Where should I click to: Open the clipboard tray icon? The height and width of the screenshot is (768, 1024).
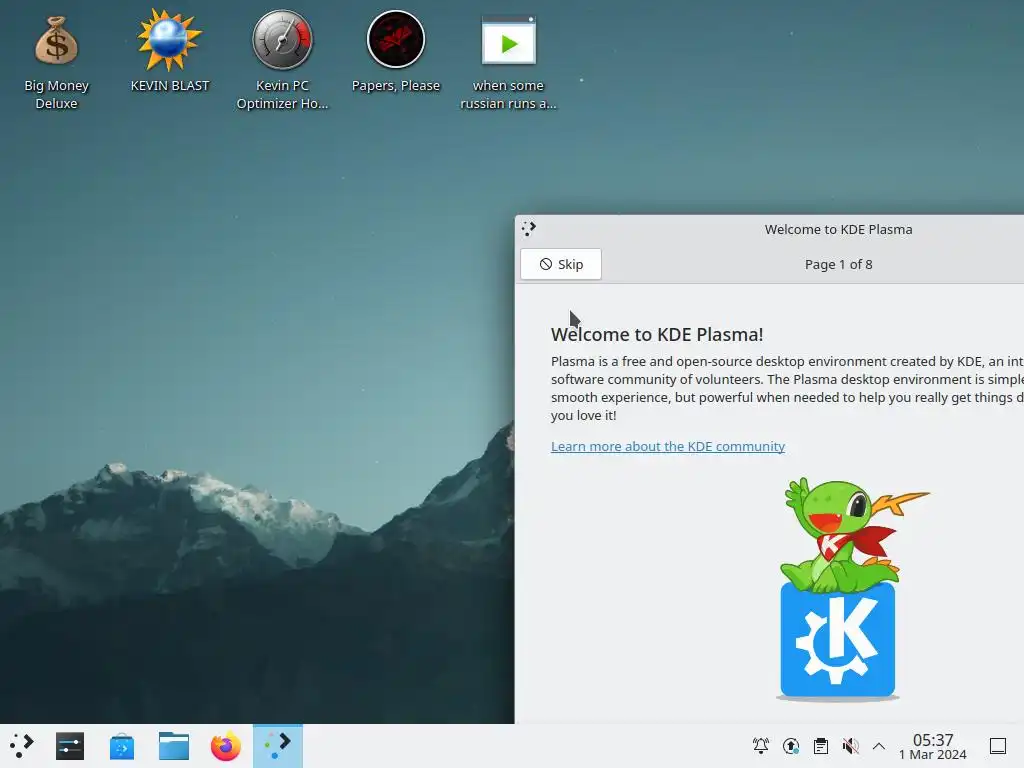[x=821, y=745]
